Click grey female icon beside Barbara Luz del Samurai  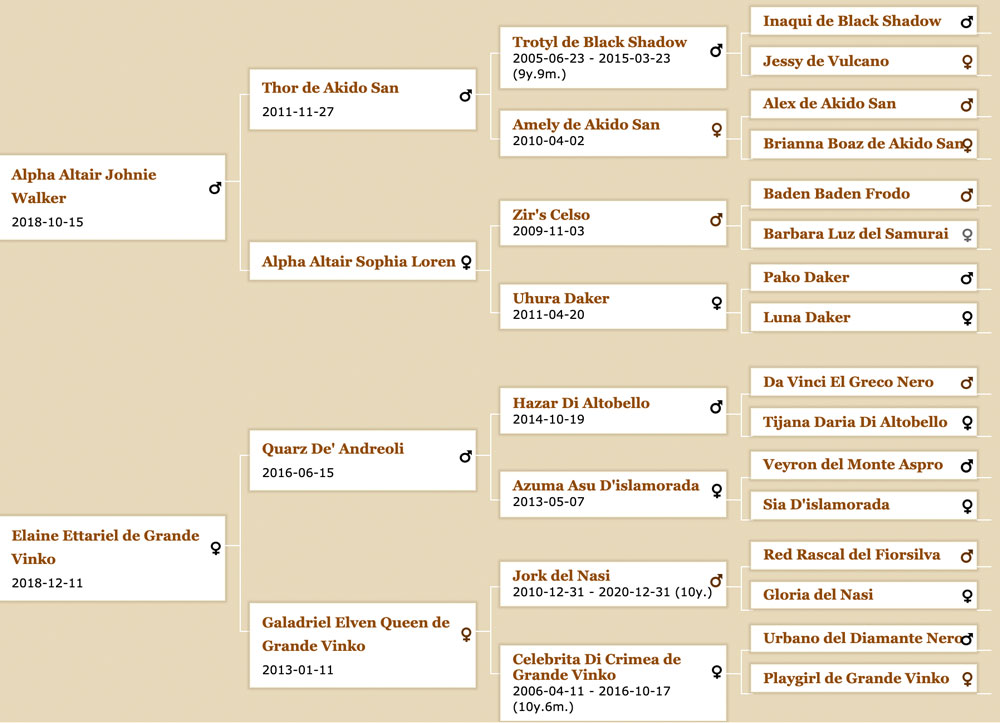coord(967,235)
